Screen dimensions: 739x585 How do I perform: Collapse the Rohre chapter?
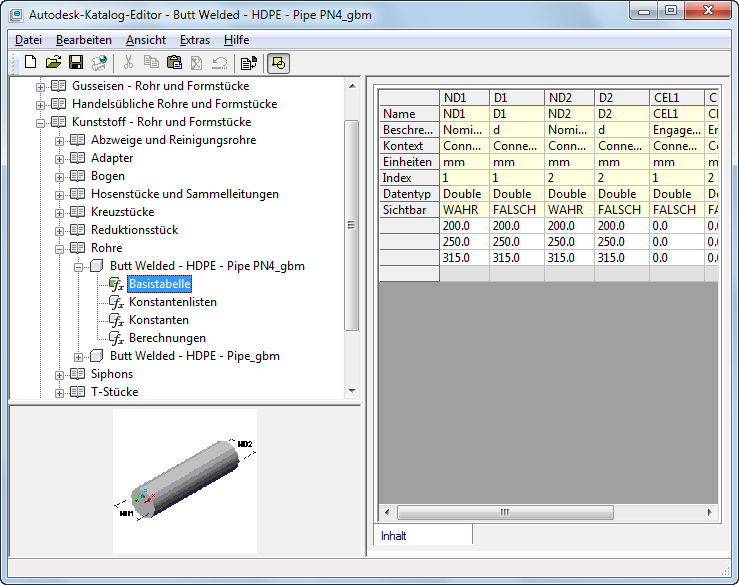(x=59, y=249)
